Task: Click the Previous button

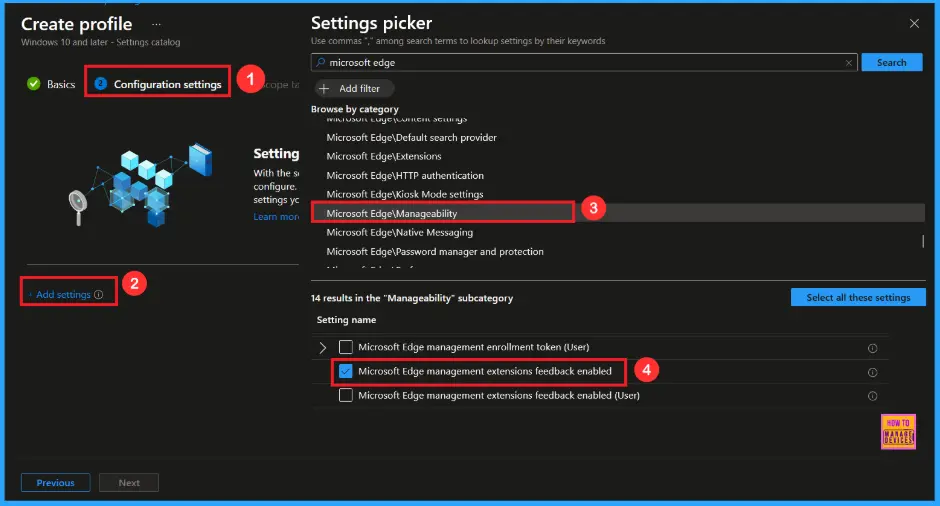Action: 56,483
